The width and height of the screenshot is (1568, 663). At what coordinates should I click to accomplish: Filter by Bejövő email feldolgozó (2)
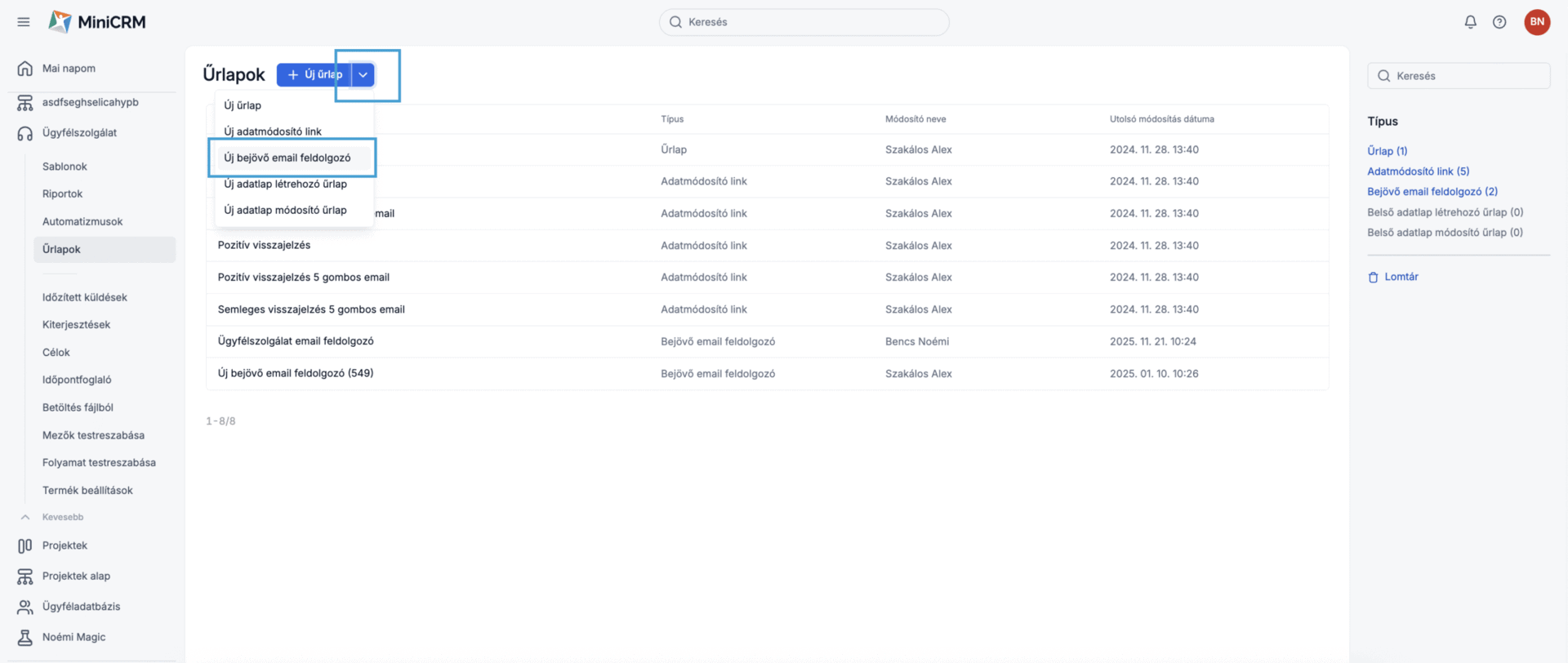click(x=1432, y=192)
